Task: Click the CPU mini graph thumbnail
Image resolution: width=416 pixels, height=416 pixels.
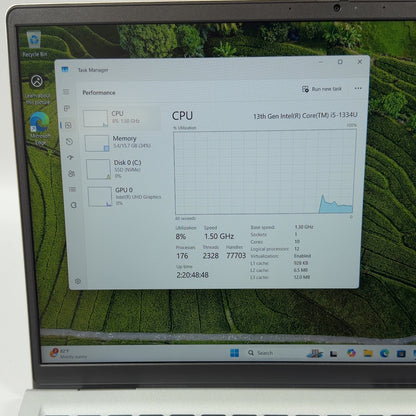Action: 95,119
